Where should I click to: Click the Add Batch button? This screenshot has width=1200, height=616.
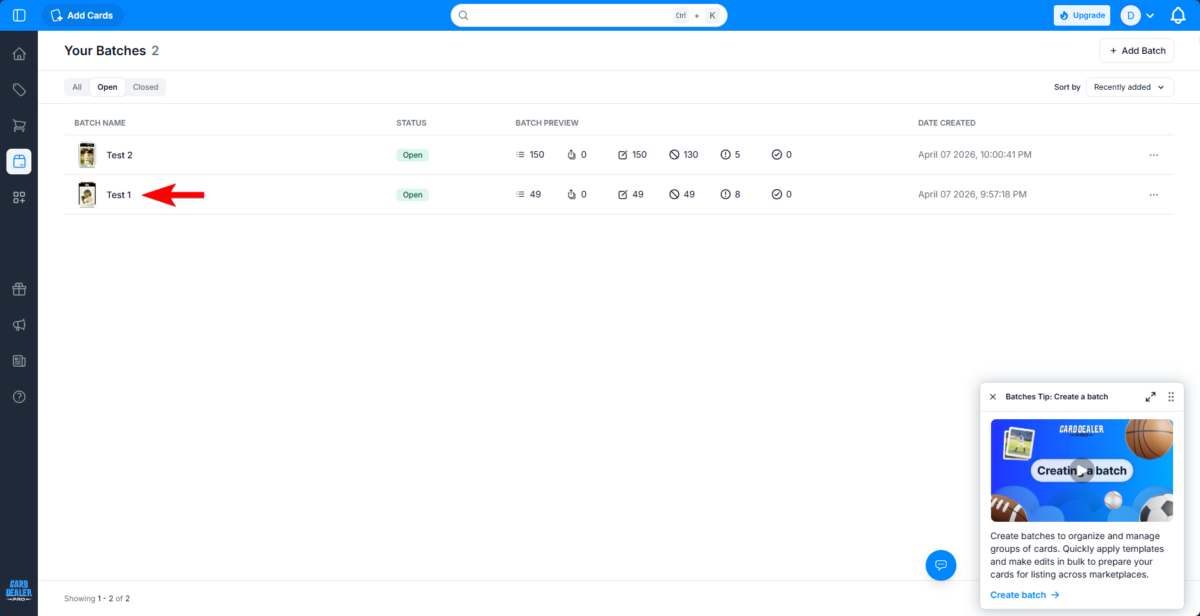[x=1136, y=51]
